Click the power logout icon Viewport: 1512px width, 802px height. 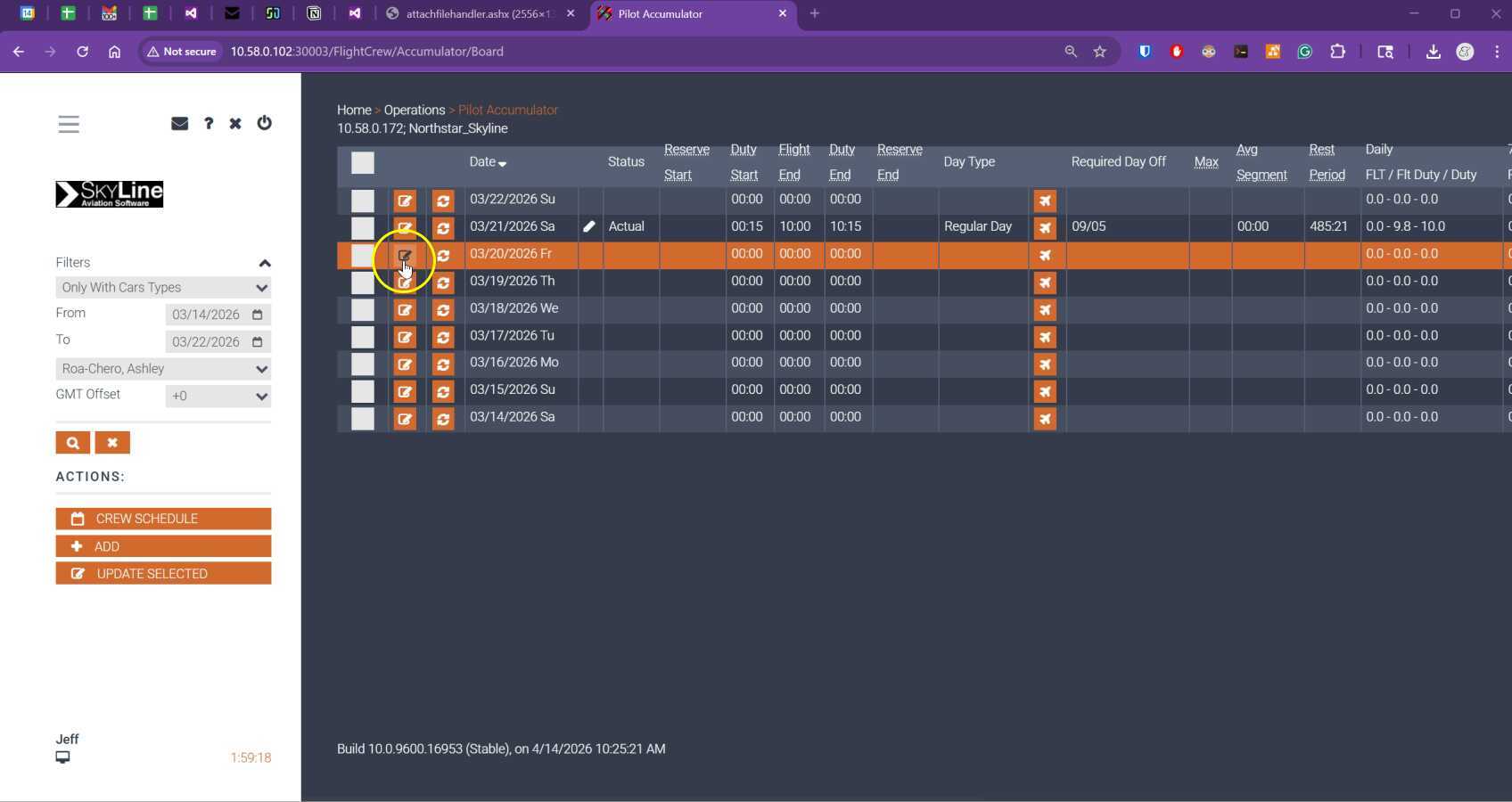click(265, 123)
